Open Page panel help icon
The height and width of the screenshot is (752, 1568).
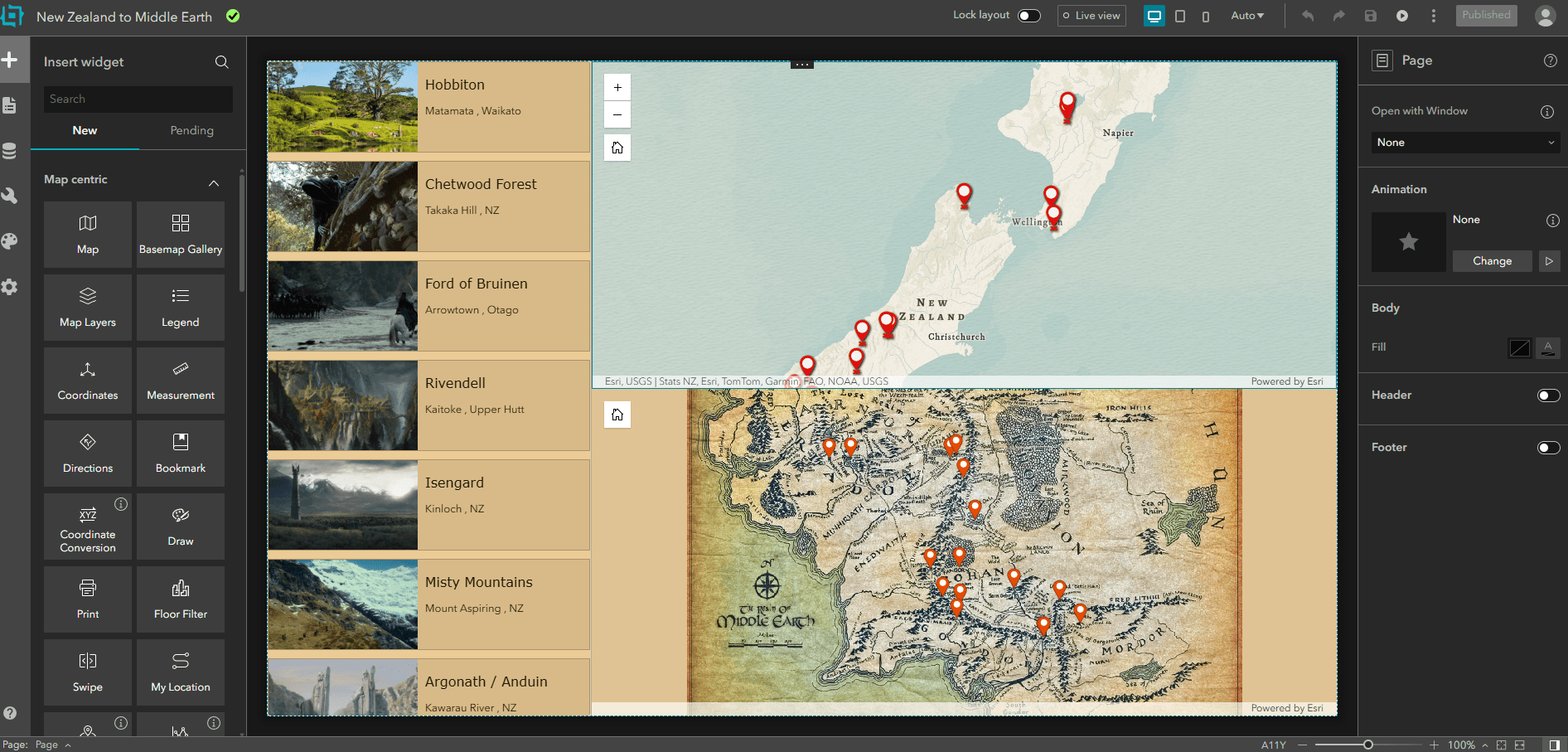(x=1551, y=61)
